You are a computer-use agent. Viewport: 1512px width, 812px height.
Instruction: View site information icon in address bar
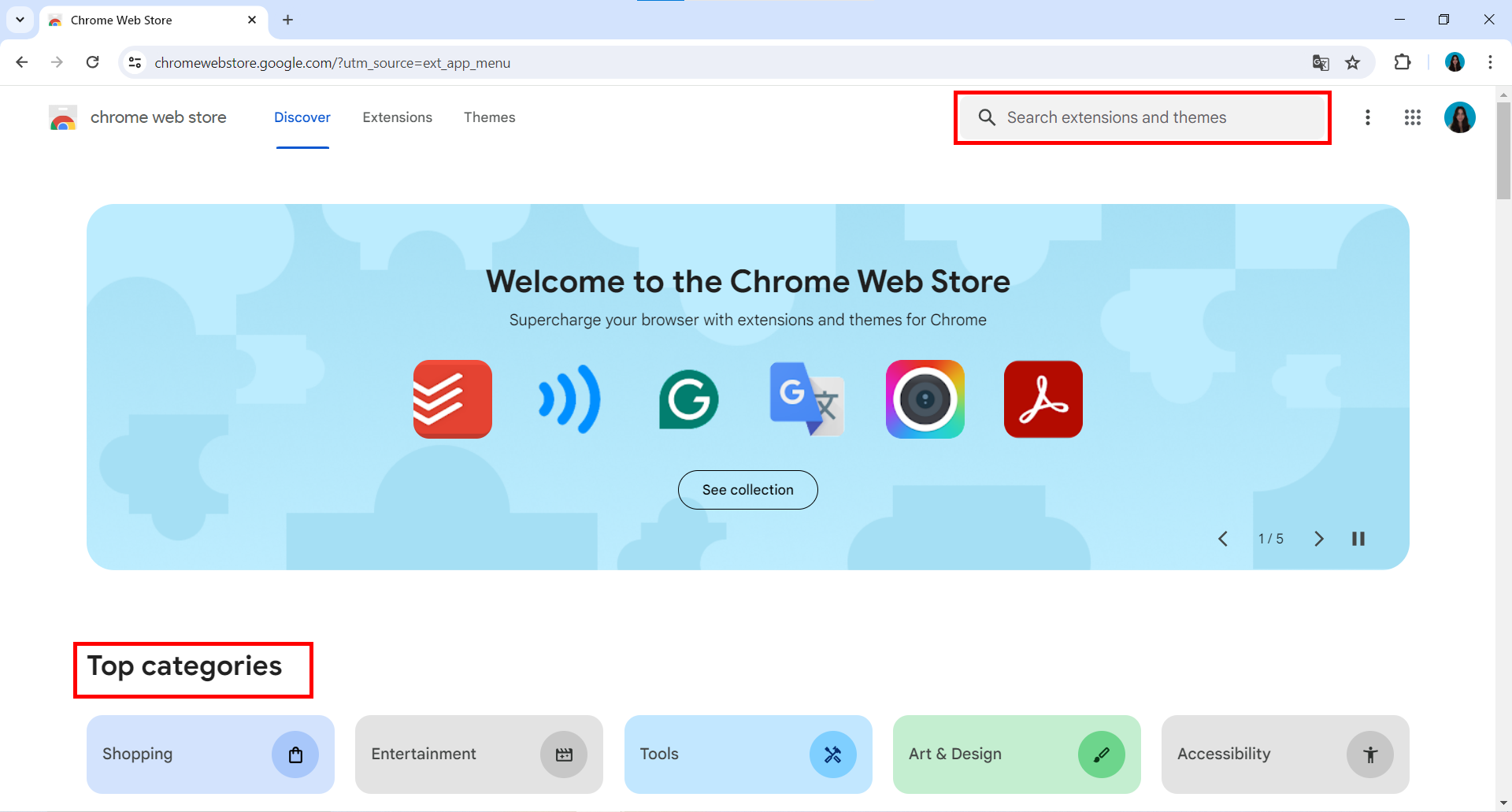point(135,63)
